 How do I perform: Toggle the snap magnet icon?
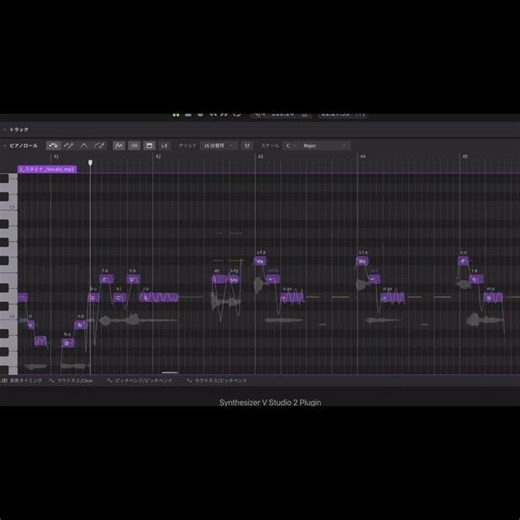pos(247,146)
